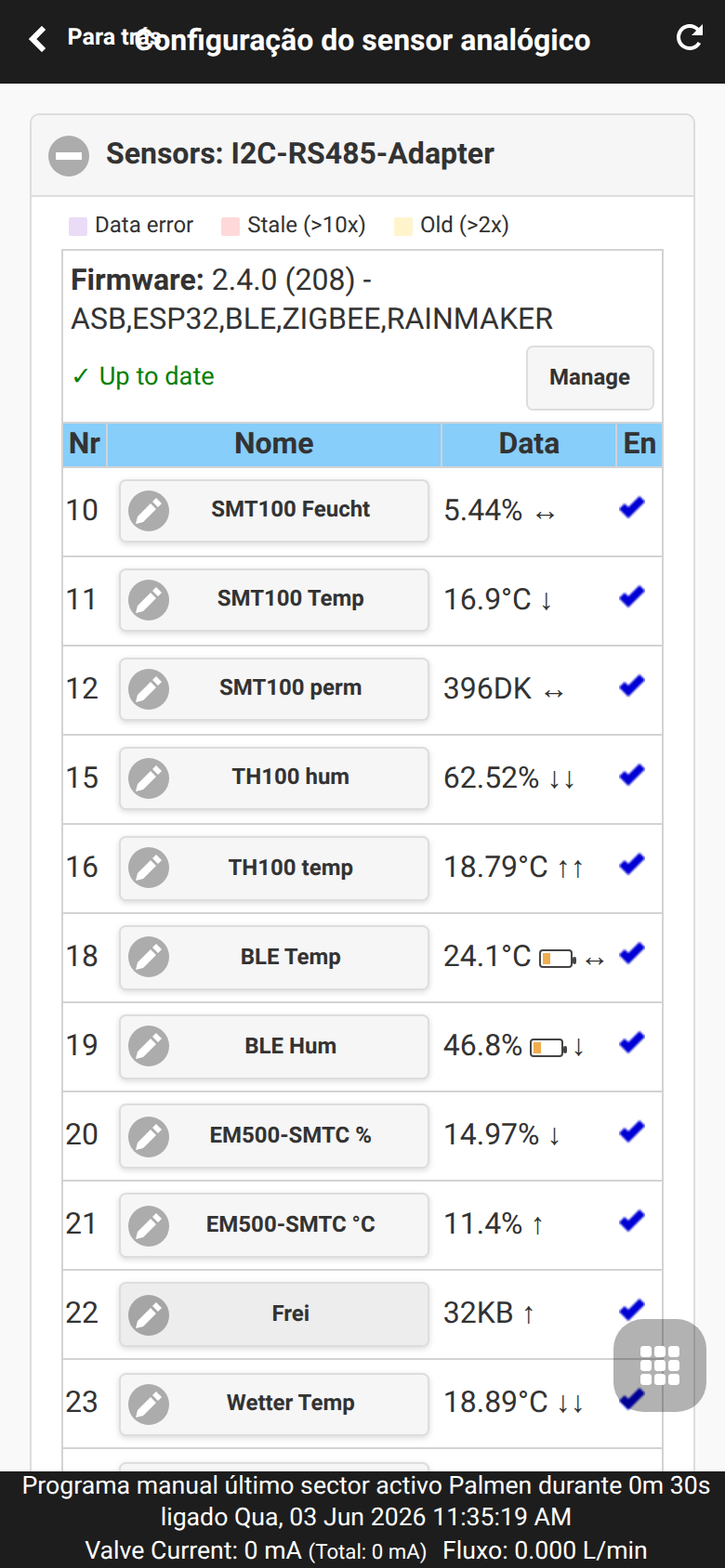Edit sensor SMT100 Temp
725x1568 pixels.
pyautogui.click(x=273, y=599)
